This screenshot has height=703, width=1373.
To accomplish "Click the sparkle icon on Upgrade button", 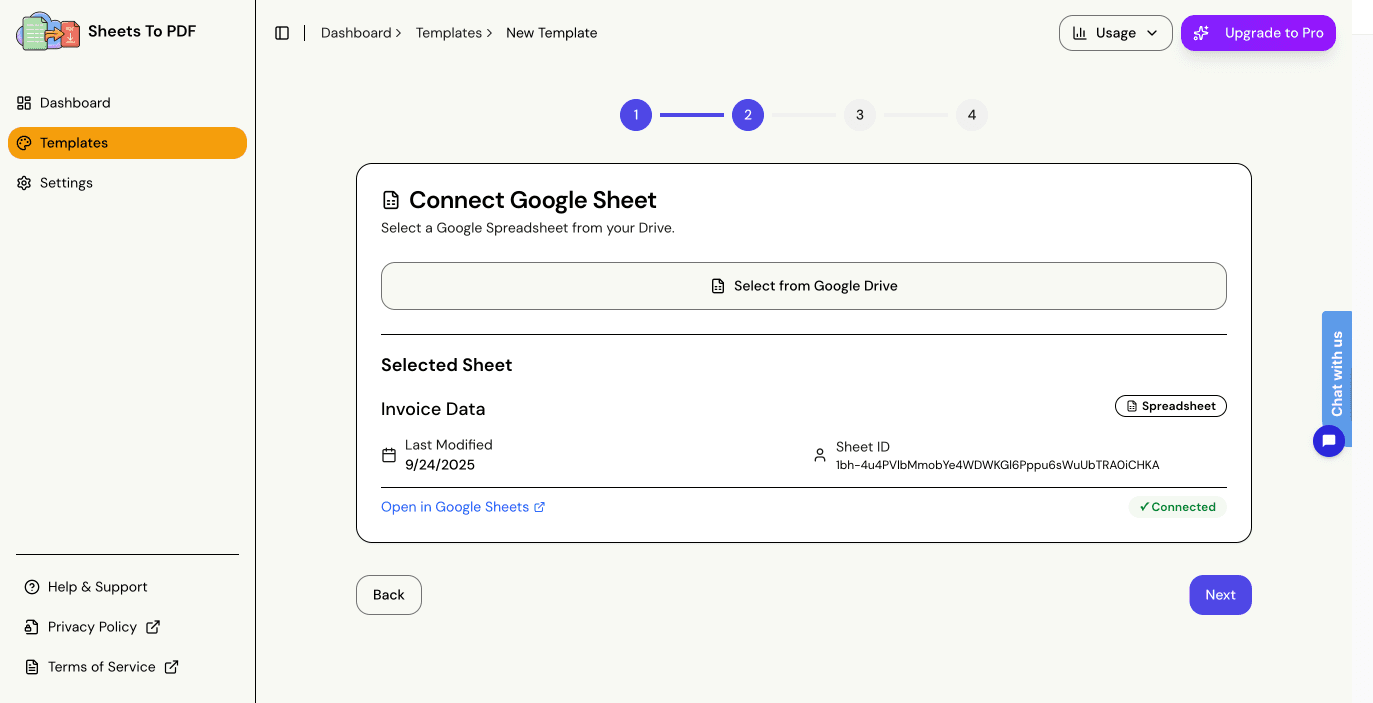I will click(1202, 33).
